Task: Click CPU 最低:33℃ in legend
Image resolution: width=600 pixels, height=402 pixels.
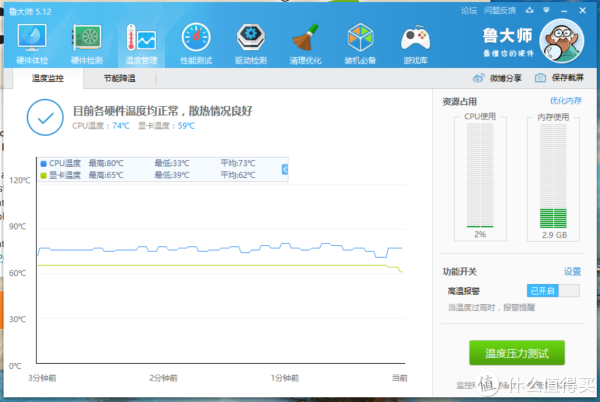Action: 172,163
